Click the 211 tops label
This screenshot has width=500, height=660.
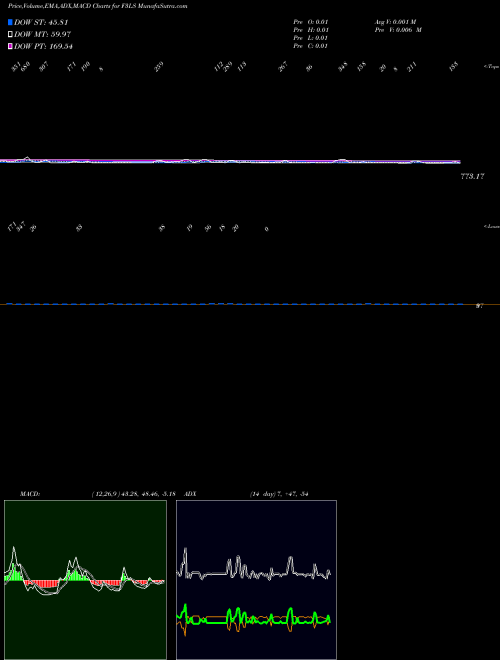(x=412, y=67)
